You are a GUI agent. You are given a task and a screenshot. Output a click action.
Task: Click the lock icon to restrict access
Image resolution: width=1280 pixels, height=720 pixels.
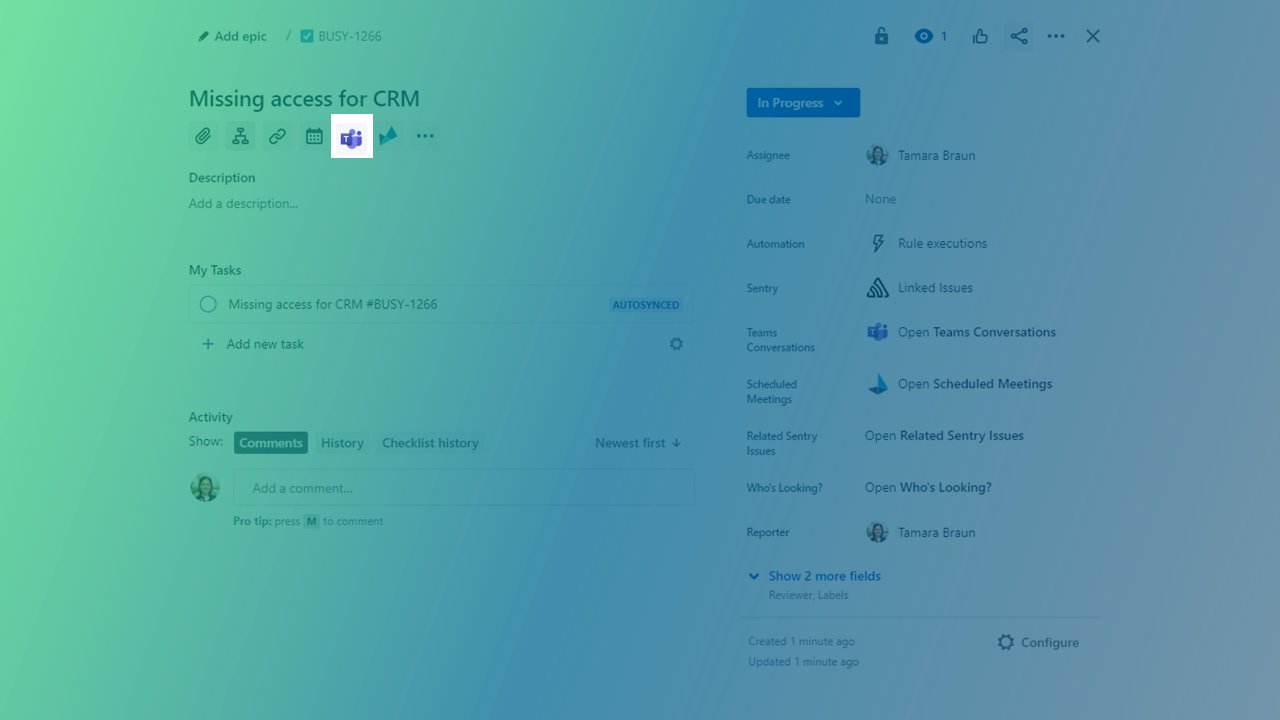point(881,36)
